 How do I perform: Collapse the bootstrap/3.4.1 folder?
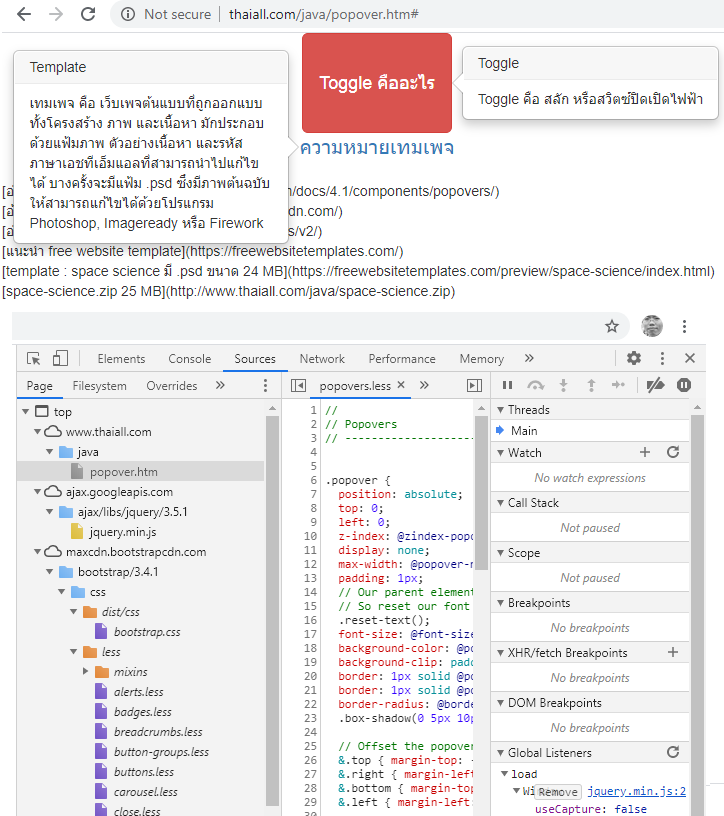point(52,572)
